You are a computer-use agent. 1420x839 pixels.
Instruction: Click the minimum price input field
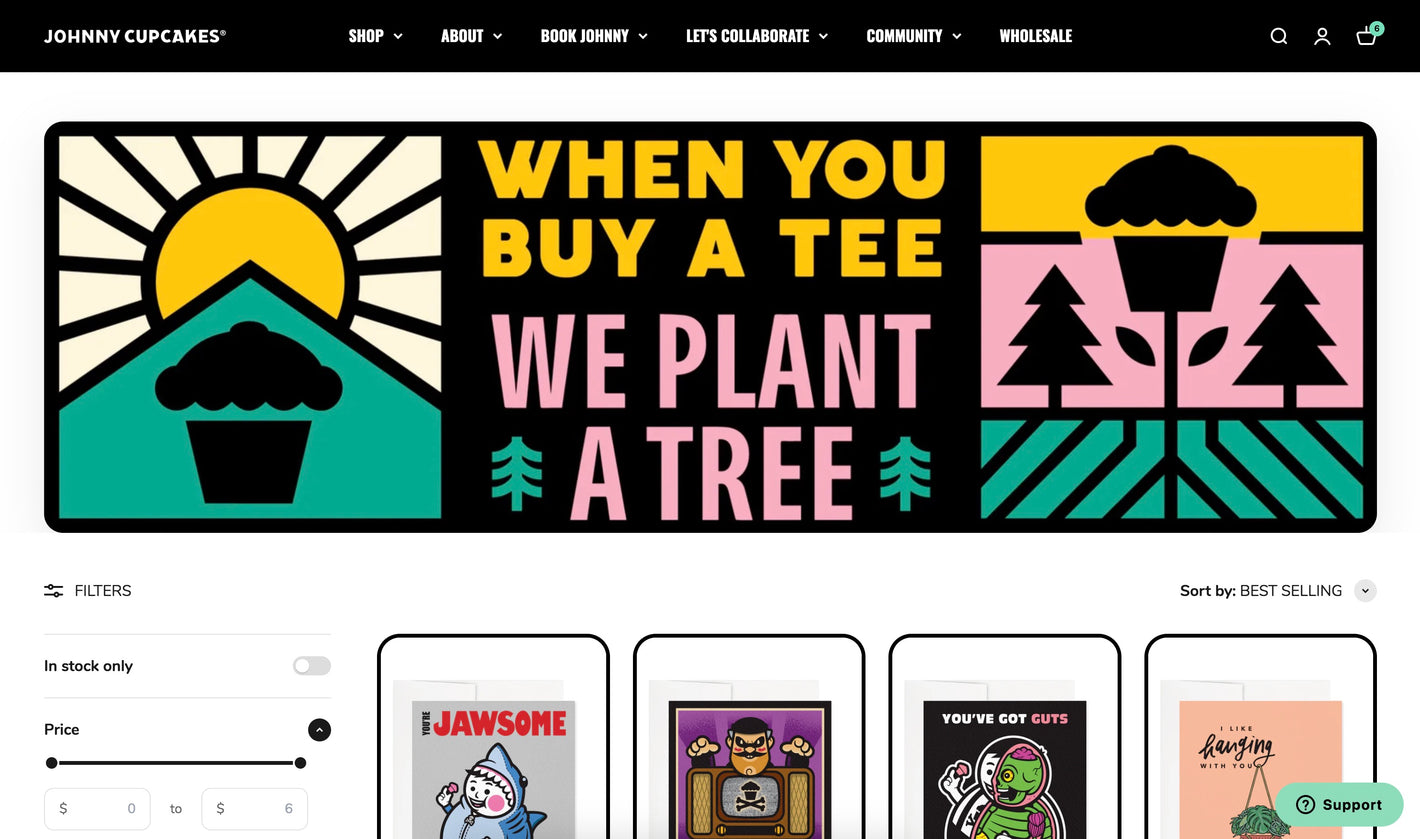(97, 809)
